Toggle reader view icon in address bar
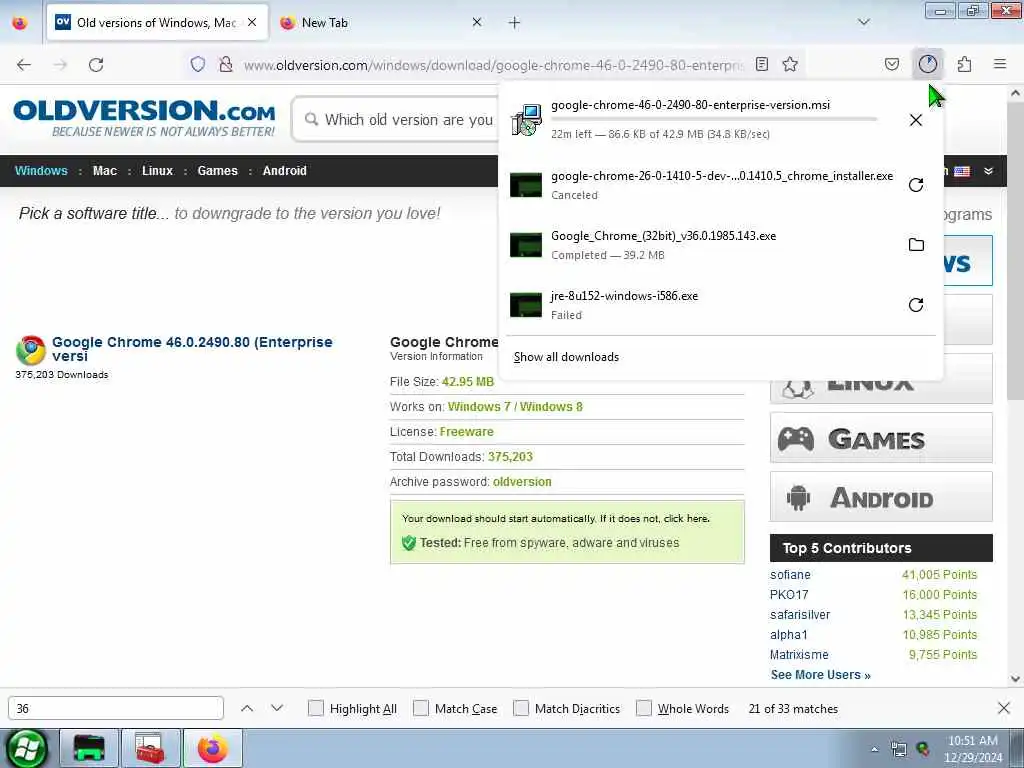Image resolution: width=1024 pixels, height=768 pixels. 761,64
